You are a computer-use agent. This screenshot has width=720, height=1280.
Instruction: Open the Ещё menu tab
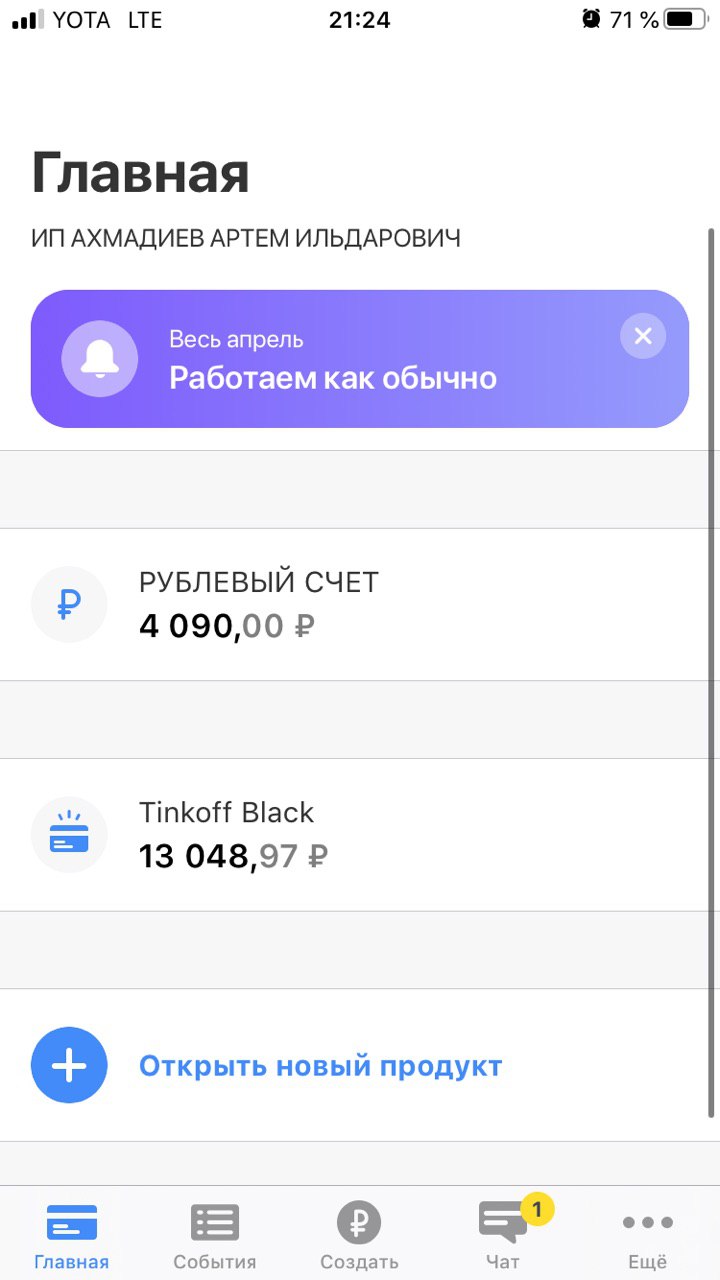coord(647,1235)
